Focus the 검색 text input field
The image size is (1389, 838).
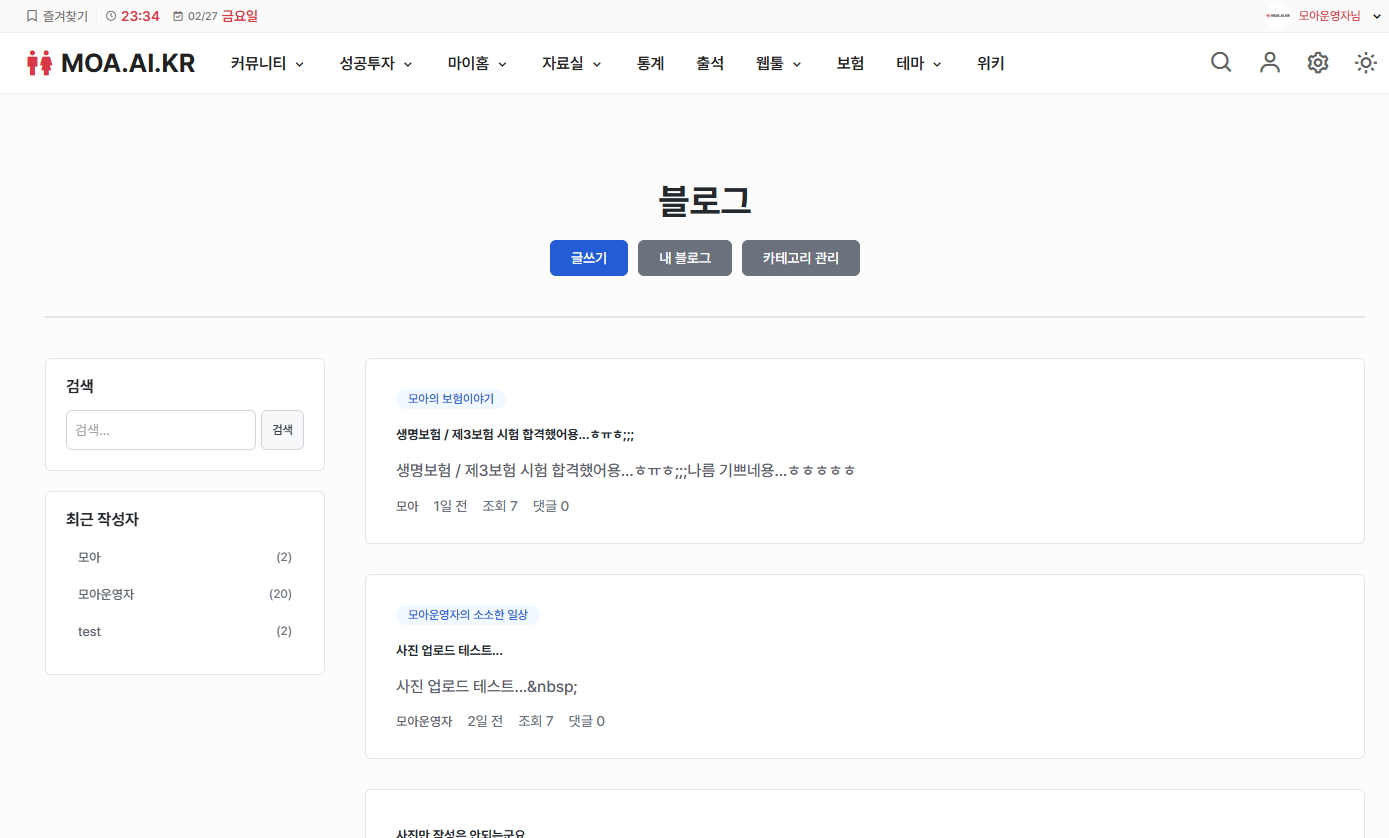coord(161,430)
